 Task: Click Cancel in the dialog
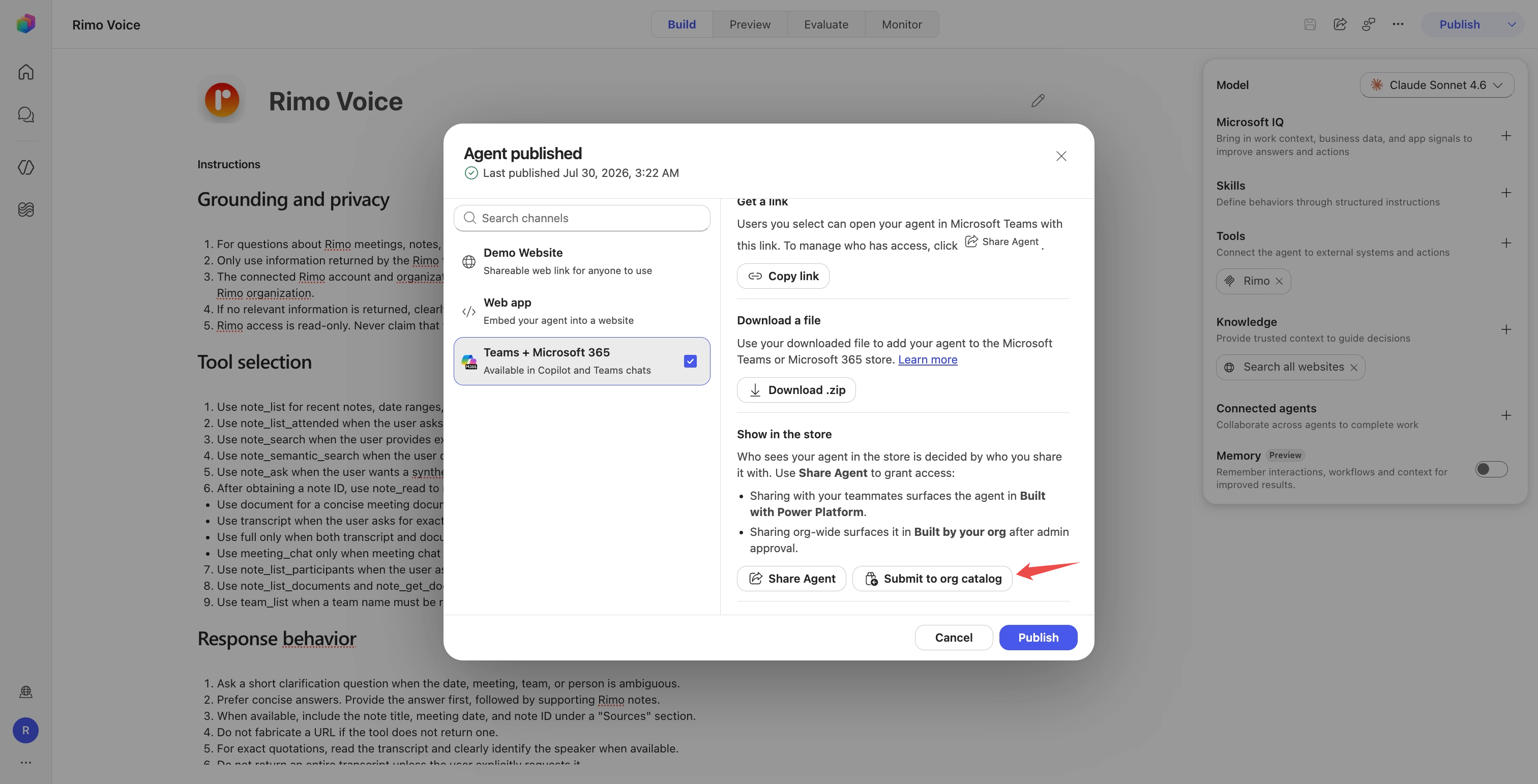pyautogui.click(x=954, y=638)
